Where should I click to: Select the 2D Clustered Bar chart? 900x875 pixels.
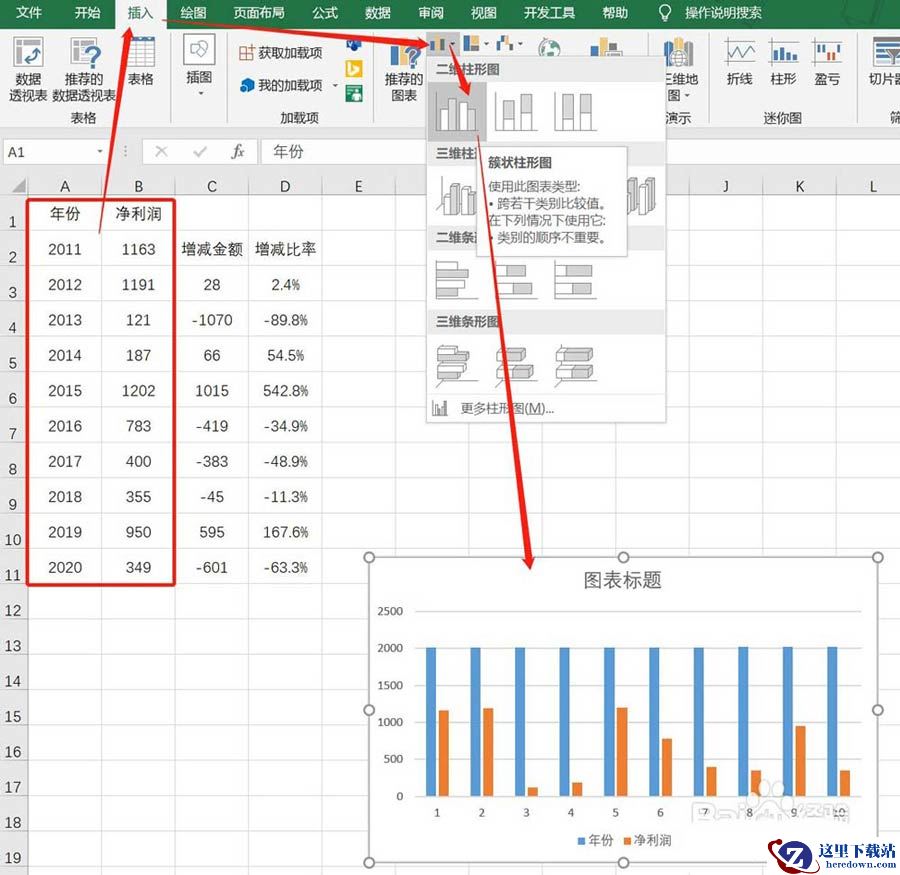click(457, 280)
